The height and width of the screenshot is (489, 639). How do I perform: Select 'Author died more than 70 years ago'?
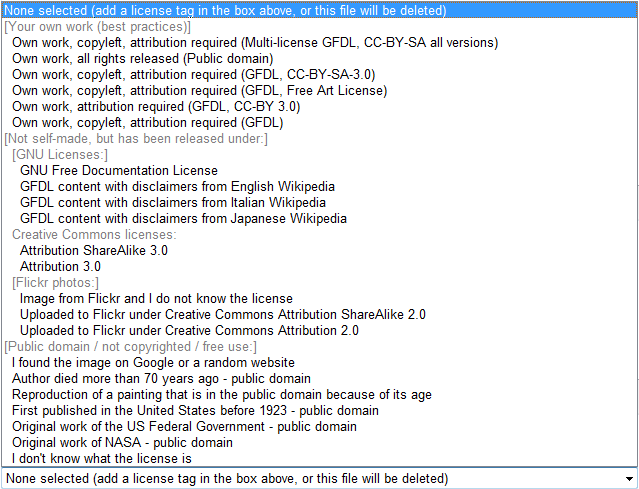pos(161,379)
